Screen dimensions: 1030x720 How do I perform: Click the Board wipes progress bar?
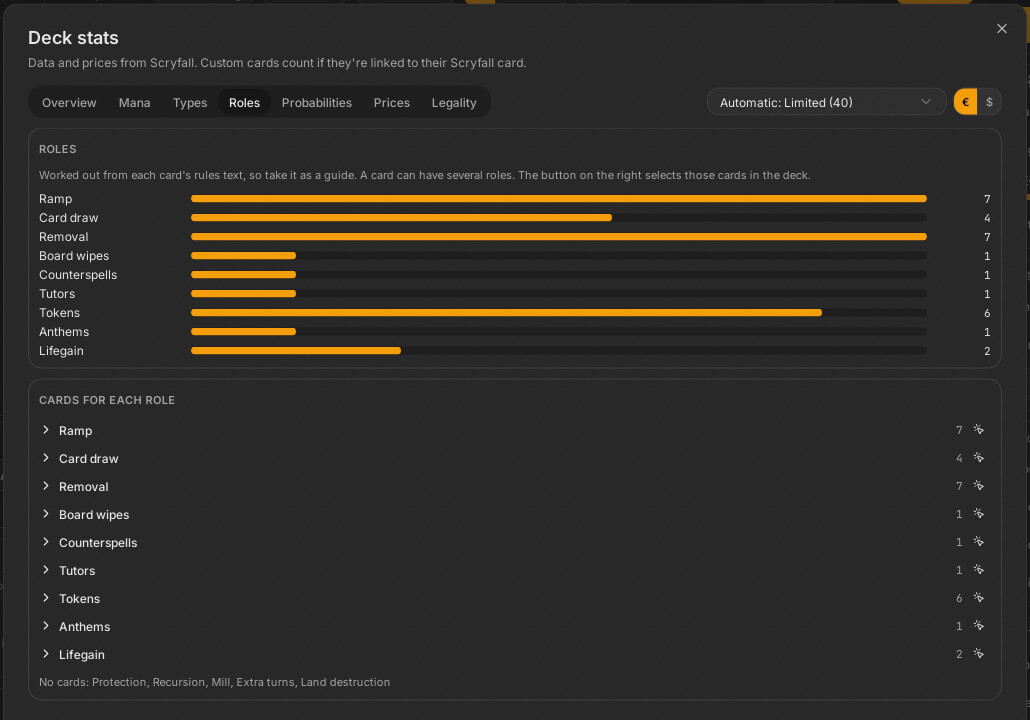pos(558,256)
